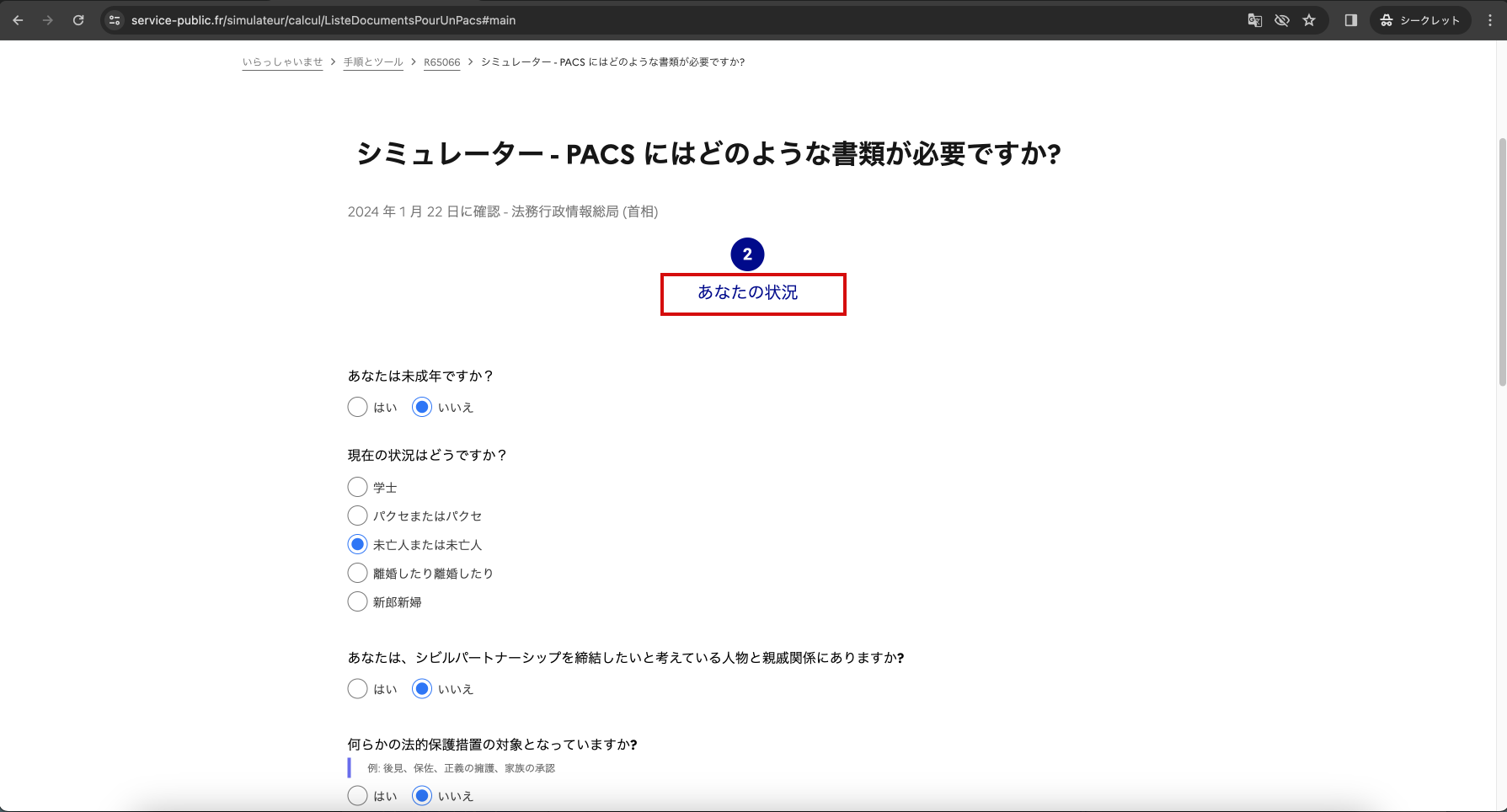This screenshot has width=1507, height=812.
Task: Choose 離婚したり離婚したり option
Action: coord(358,574)
